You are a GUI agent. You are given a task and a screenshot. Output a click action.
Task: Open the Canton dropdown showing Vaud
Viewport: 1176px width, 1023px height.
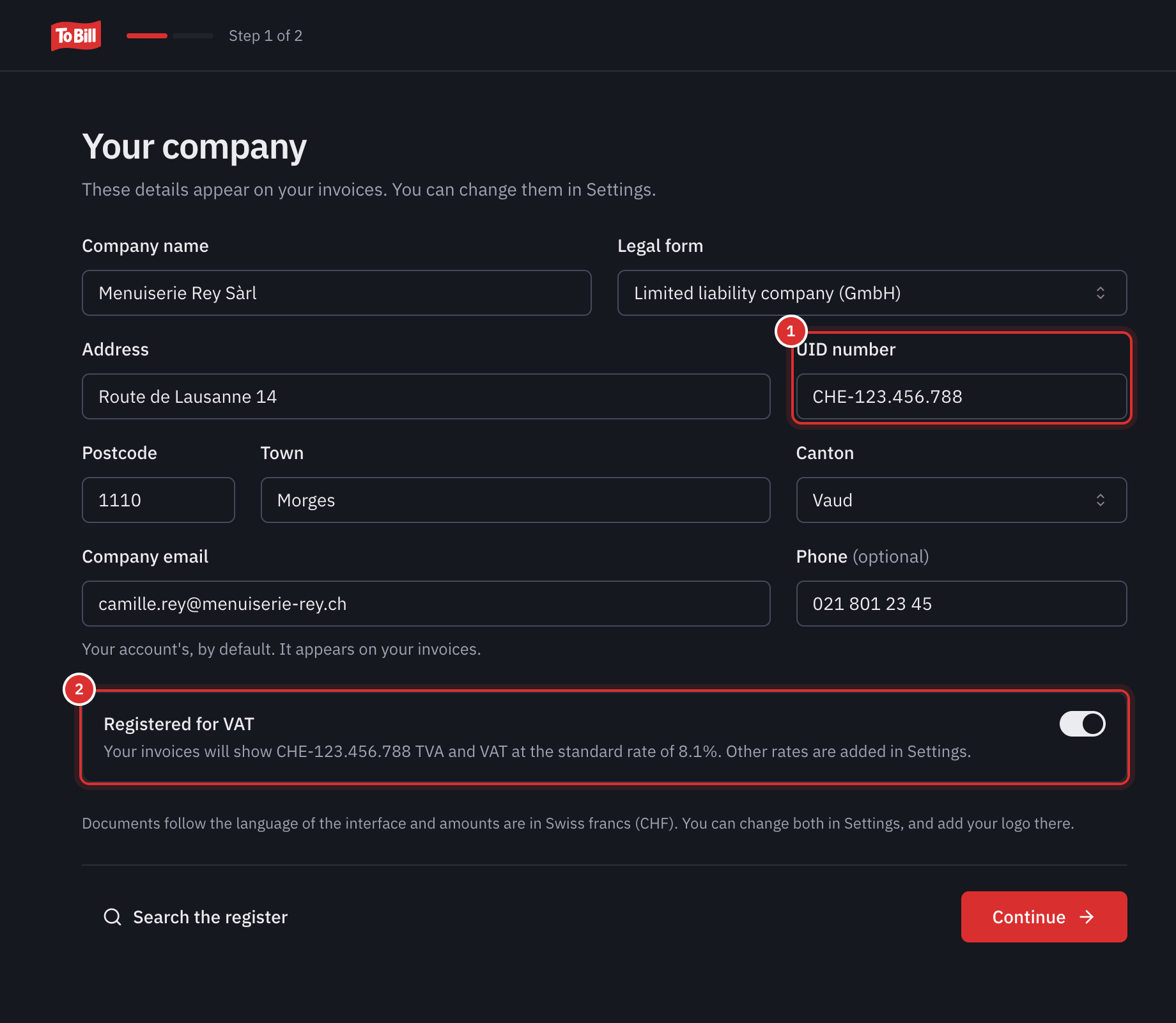[961, 500]
